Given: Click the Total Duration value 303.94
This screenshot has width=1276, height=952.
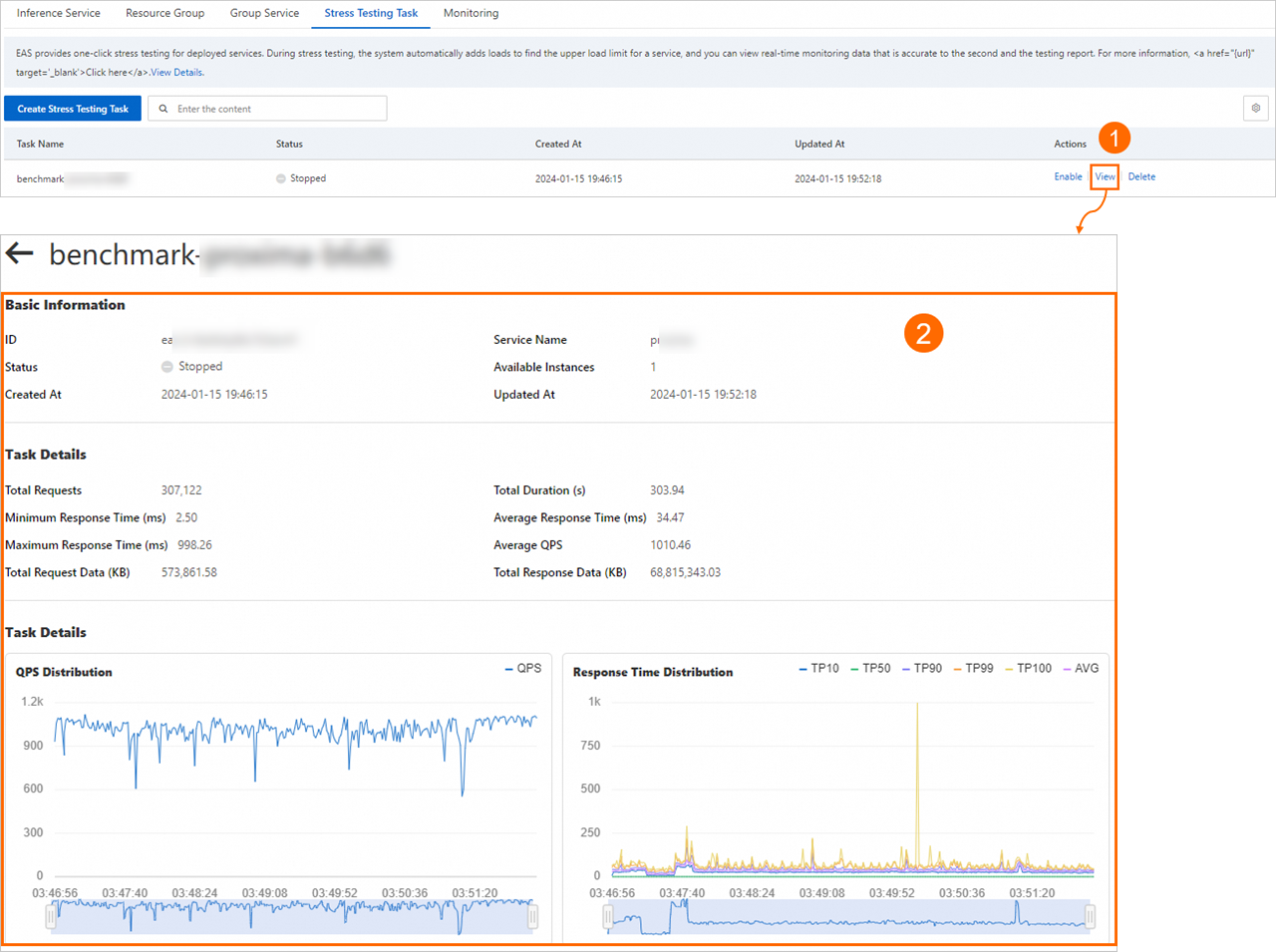Looking at the screenshot, I should [667, 490].
